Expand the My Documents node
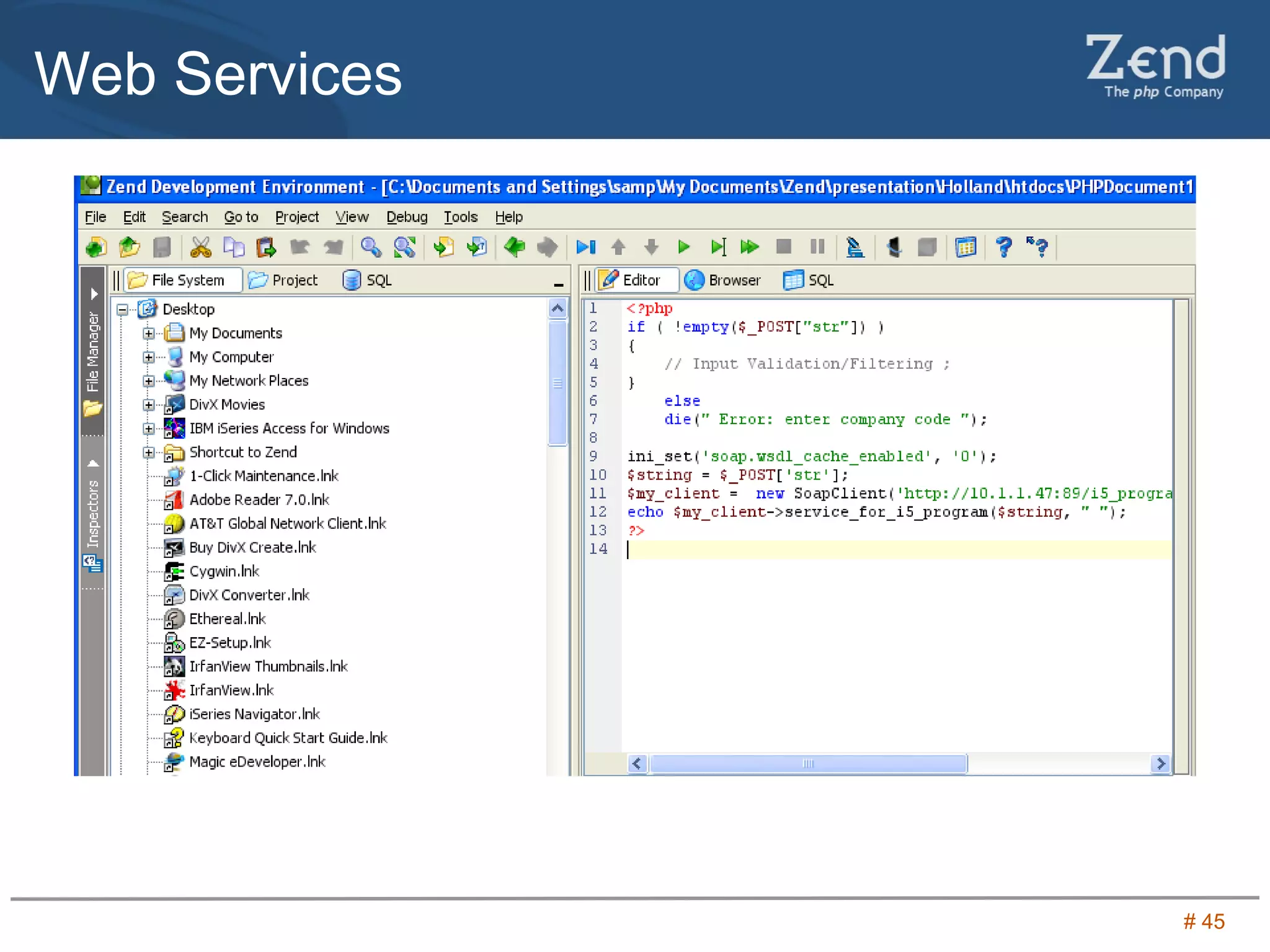 pos(148,333)
